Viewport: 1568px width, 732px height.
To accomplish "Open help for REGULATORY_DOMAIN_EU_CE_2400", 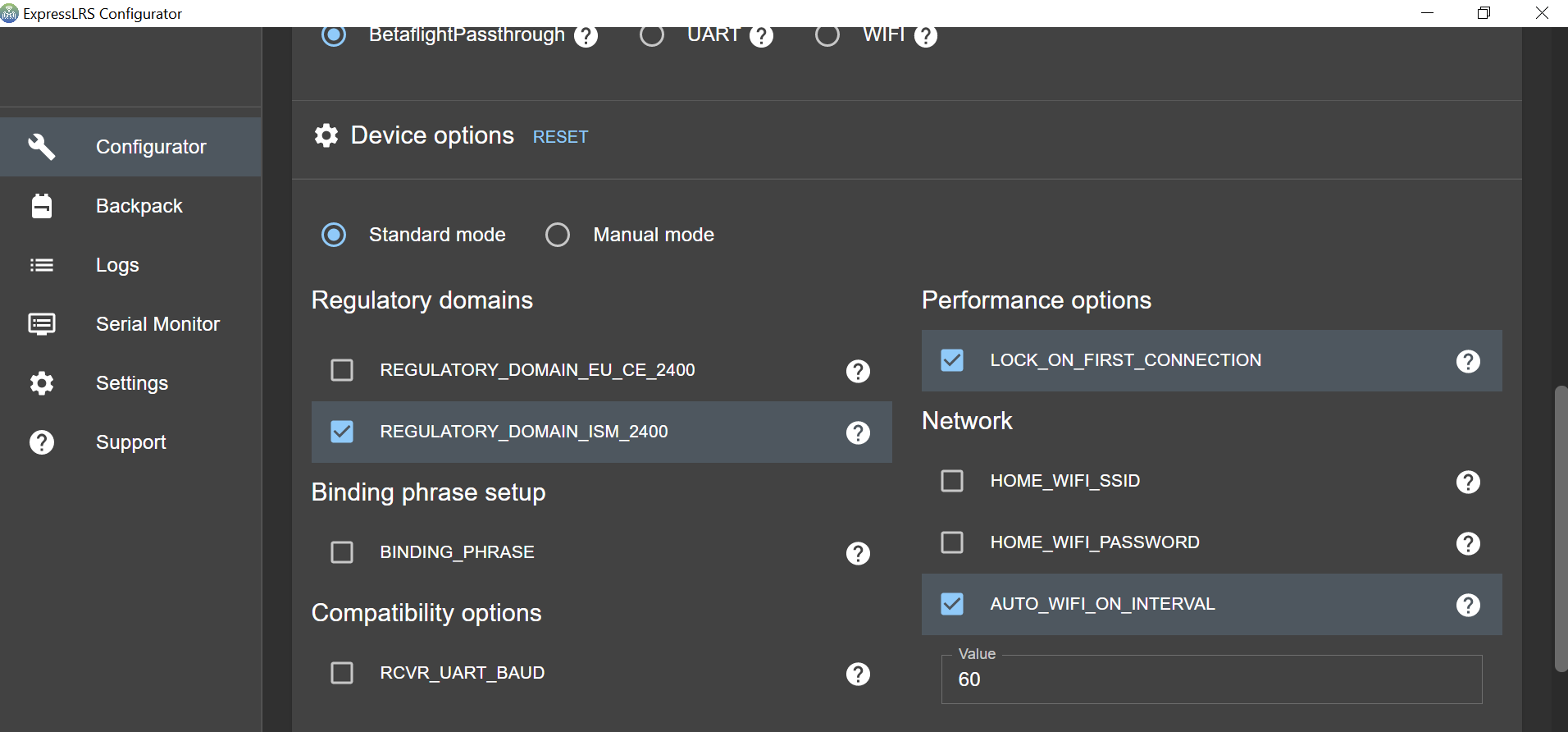I will (858, 371).
